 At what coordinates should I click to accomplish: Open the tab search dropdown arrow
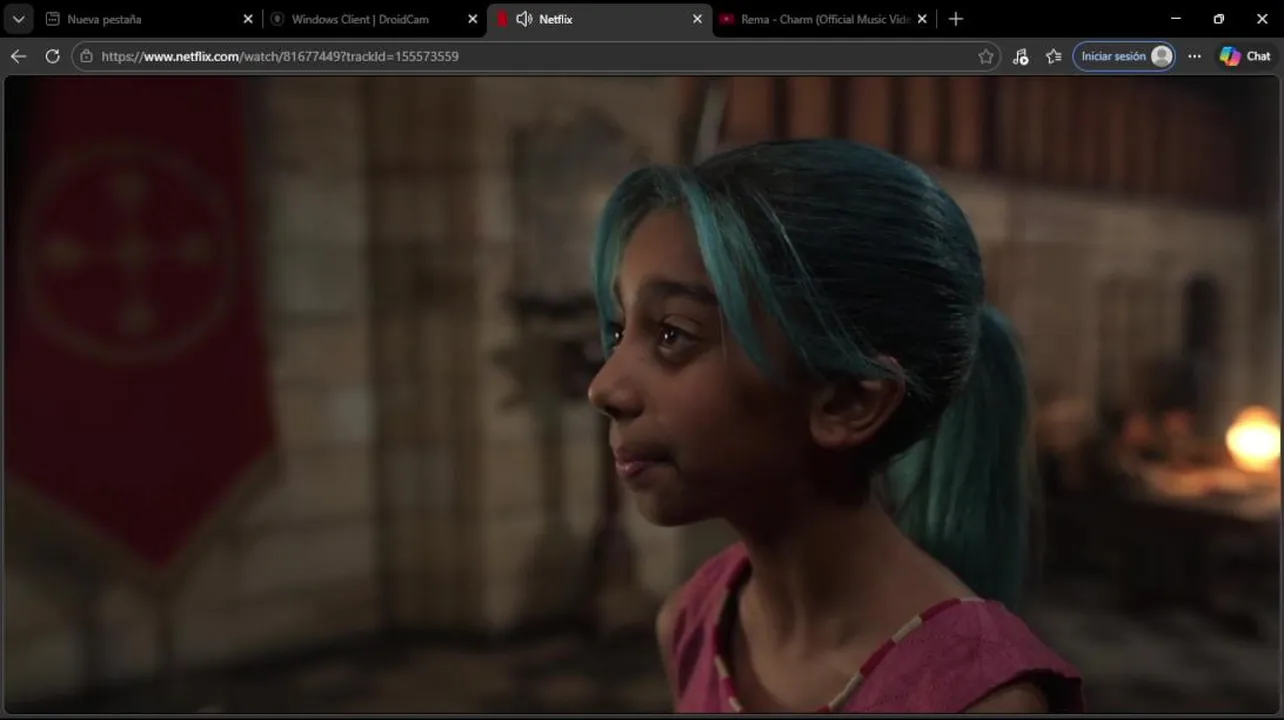18,19
